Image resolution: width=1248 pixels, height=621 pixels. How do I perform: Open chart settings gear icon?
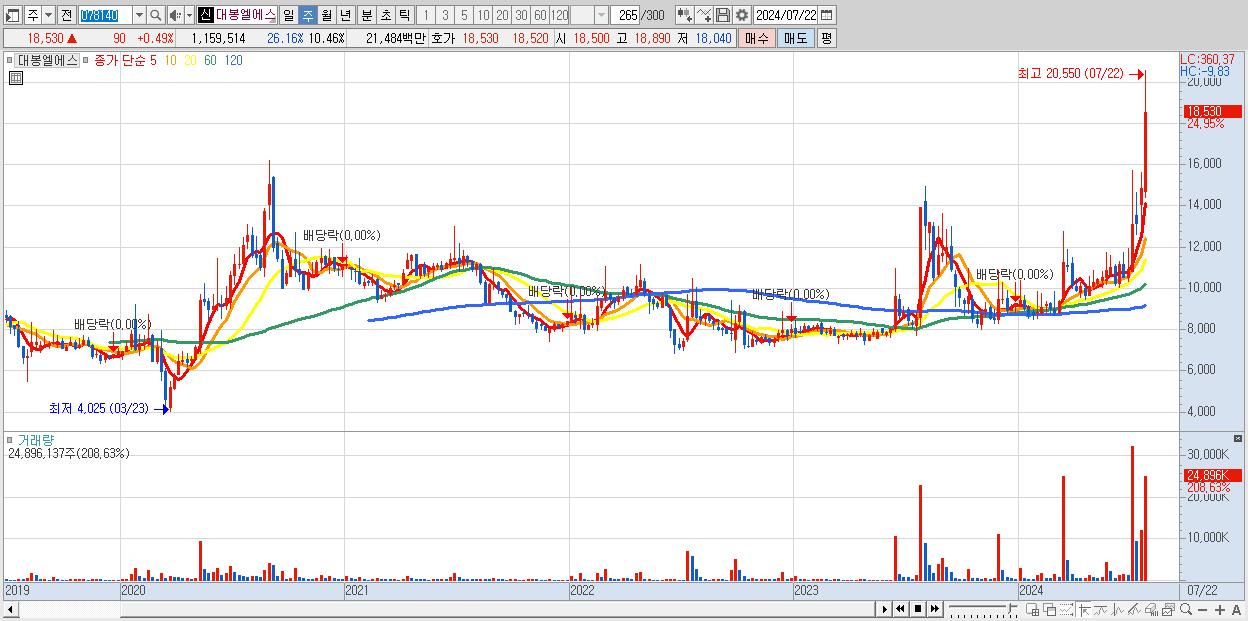tap(741, 15)
